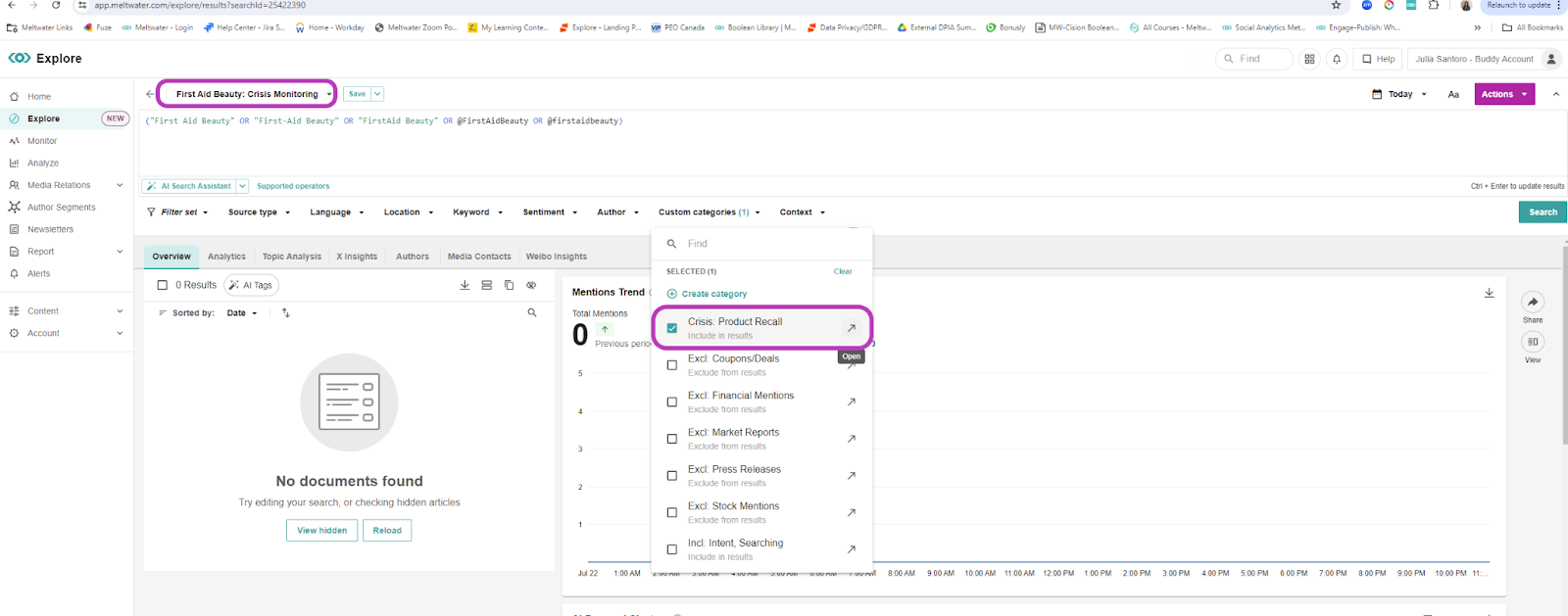Open the Language filter
Image resolution: width=1568 pixels, height=616 pixels.
pyautogui.click(x=336, y=213)
